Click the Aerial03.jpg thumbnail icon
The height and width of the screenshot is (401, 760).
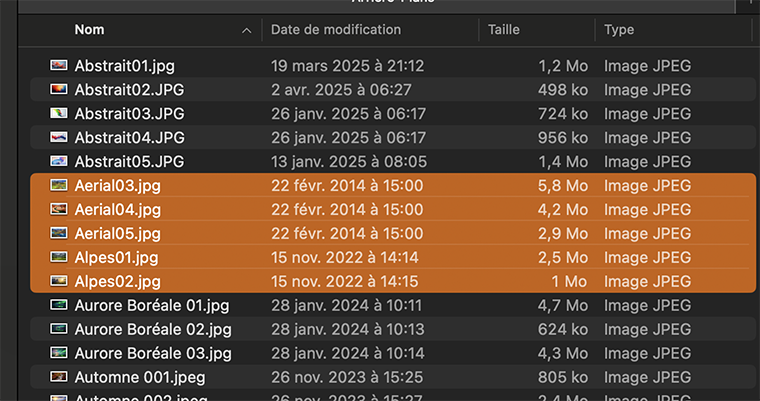[59, 186]
